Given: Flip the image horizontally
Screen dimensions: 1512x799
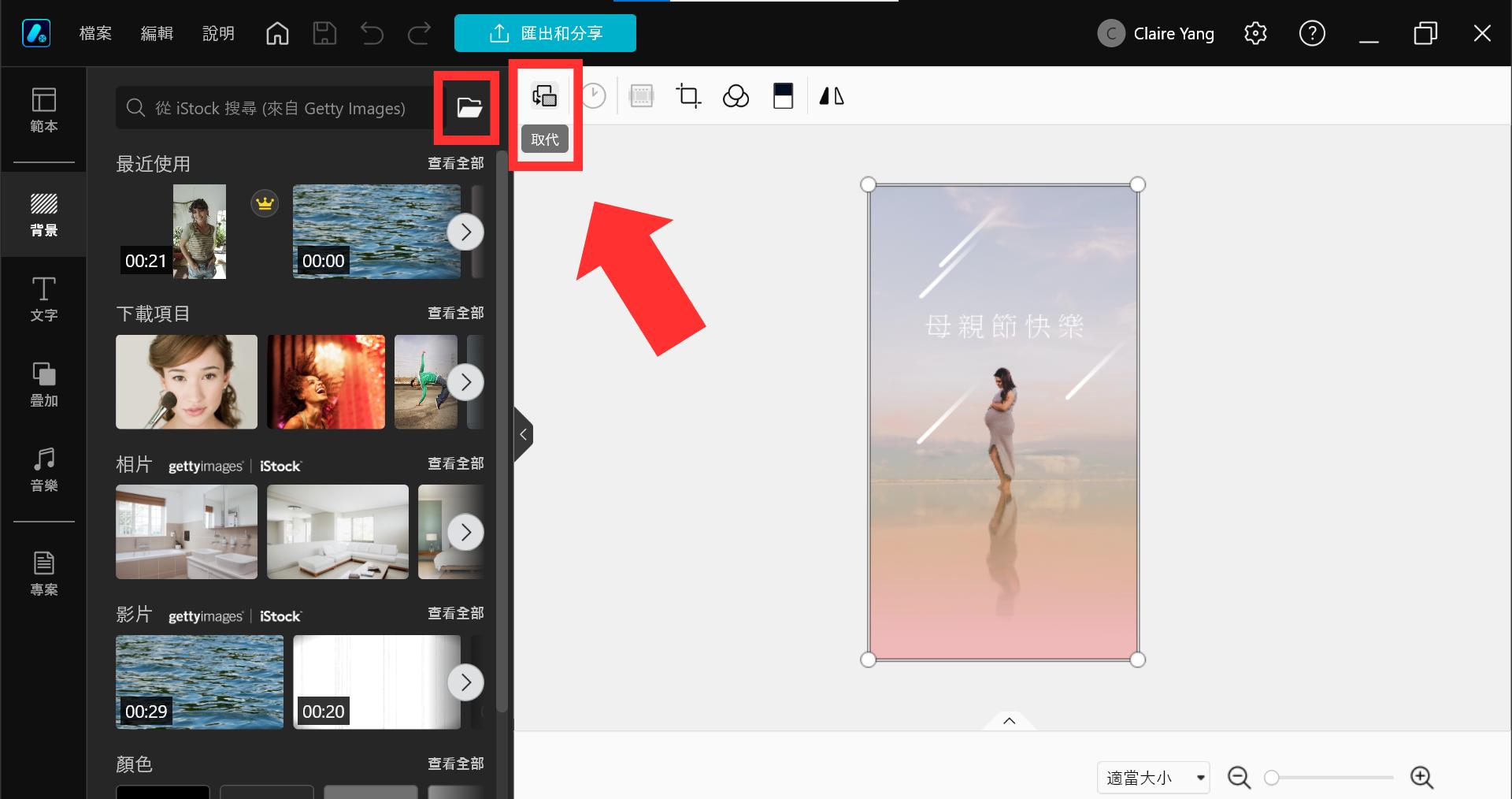Looking at the screenshot, I should (832, 96).
